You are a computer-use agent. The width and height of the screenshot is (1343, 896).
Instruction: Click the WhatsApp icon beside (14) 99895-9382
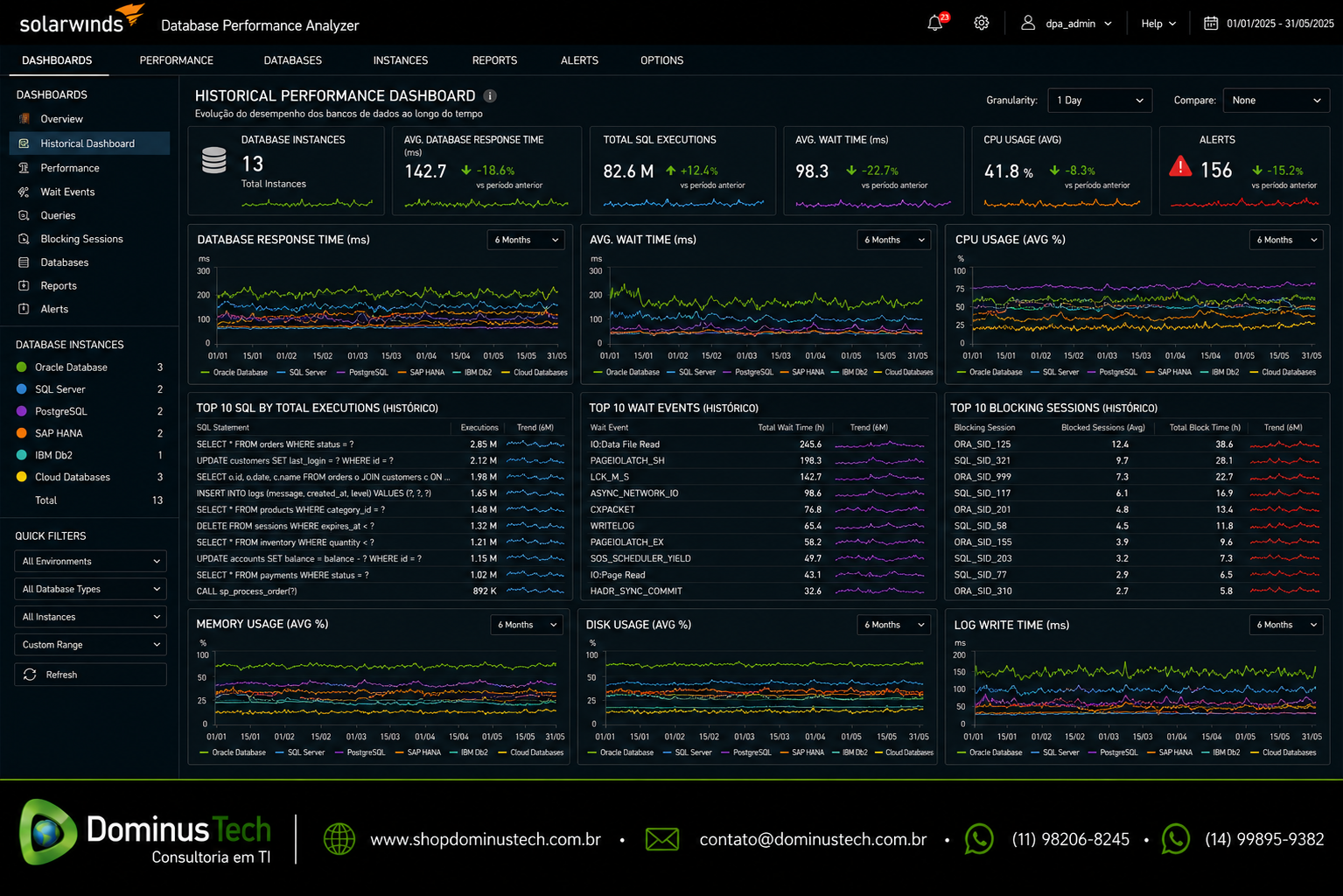pos(1176,839)
